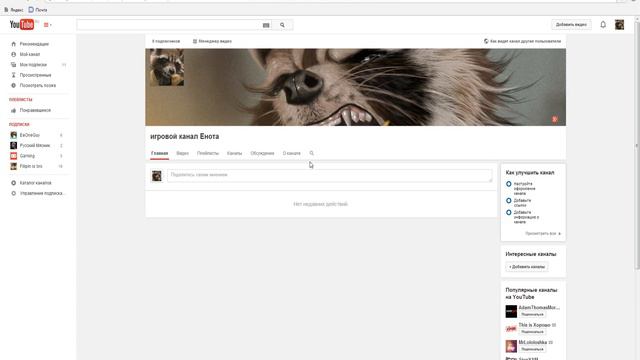
Task: Switch to the Обсуждение channel tab
Action: [x=262, y=153]
